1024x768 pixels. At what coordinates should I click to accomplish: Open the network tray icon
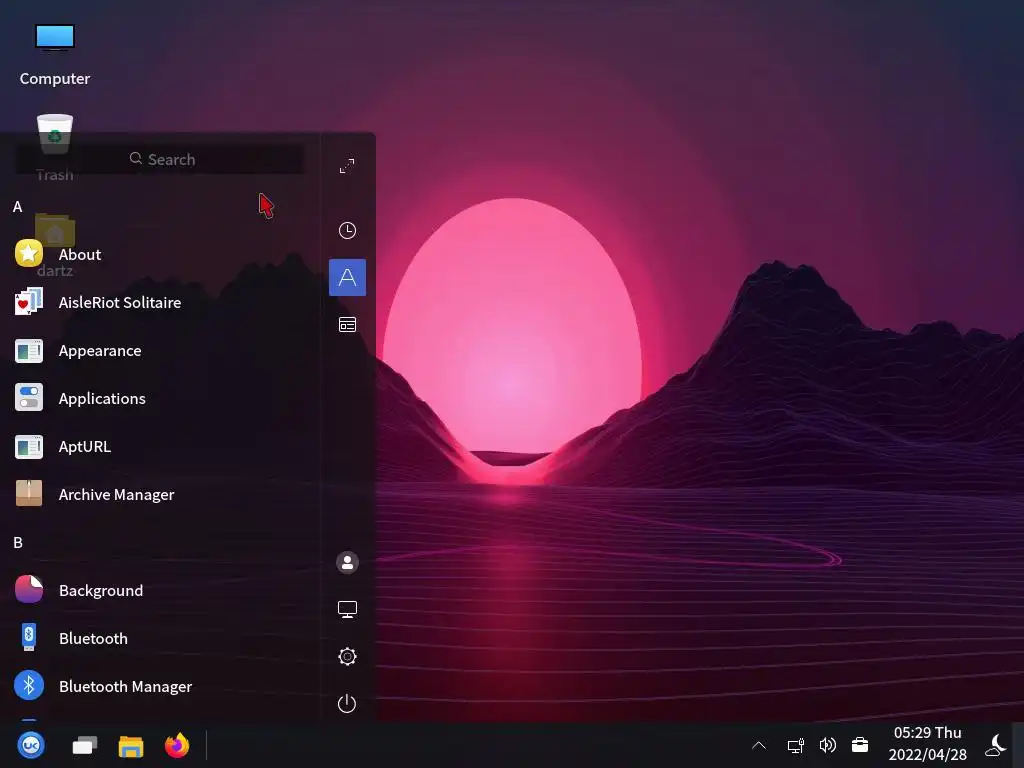[795, 745]
